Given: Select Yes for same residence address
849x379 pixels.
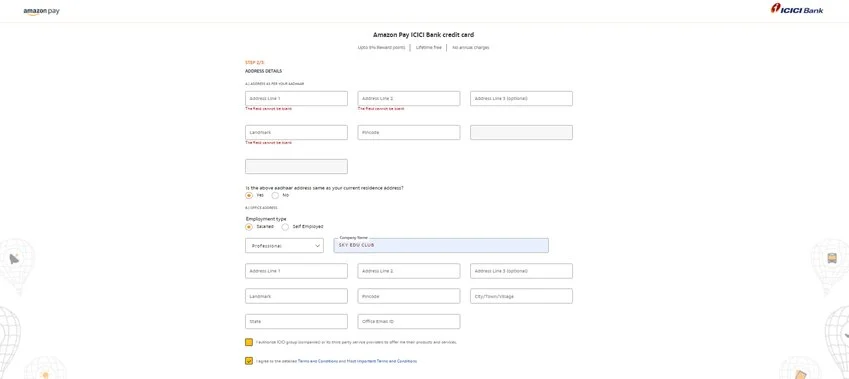Looking at the screenshot, I should pyautogui.click(x=249, y=195).
